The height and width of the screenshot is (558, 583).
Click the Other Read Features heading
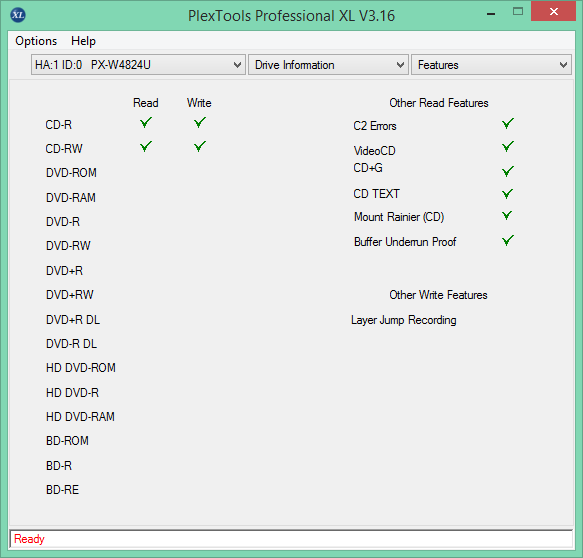pos(439,103)
